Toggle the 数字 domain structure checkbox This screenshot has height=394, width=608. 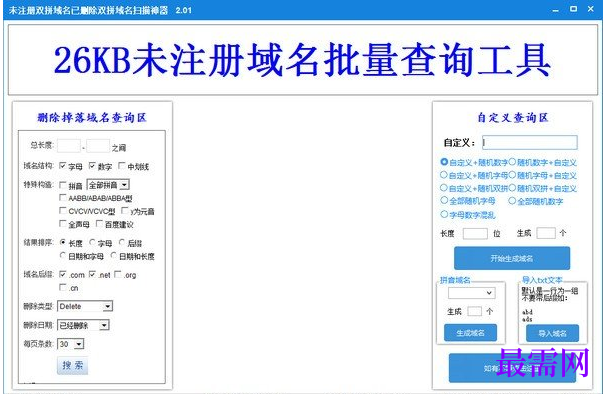click(92, 166)
